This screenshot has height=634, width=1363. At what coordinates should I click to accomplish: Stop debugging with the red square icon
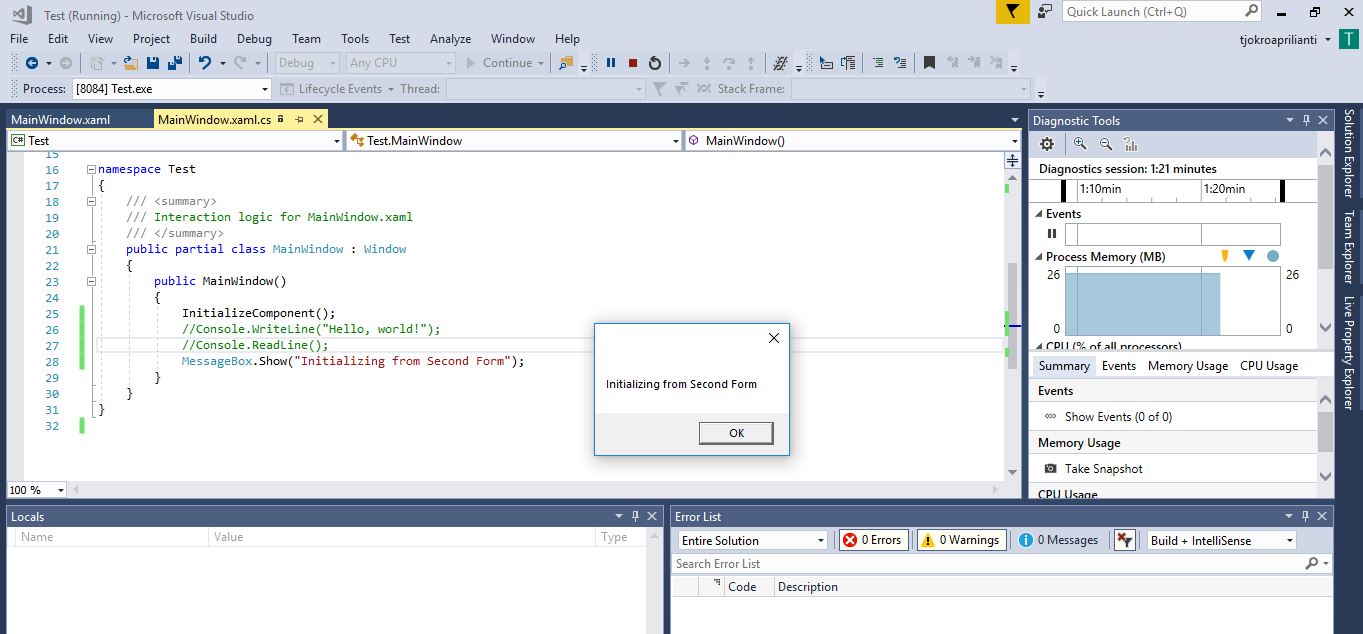[634, 62]
